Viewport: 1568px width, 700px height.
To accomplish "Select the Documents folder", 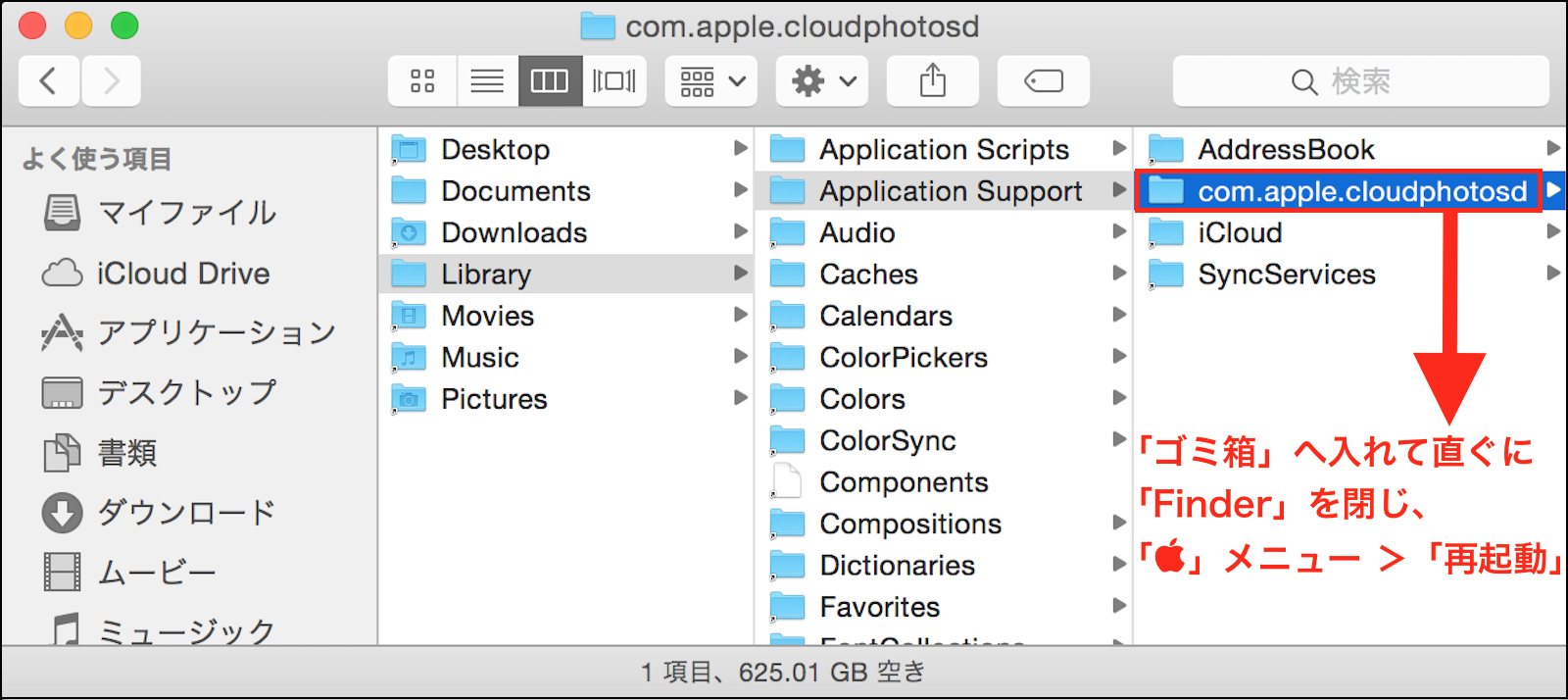I will coord(564,190).
